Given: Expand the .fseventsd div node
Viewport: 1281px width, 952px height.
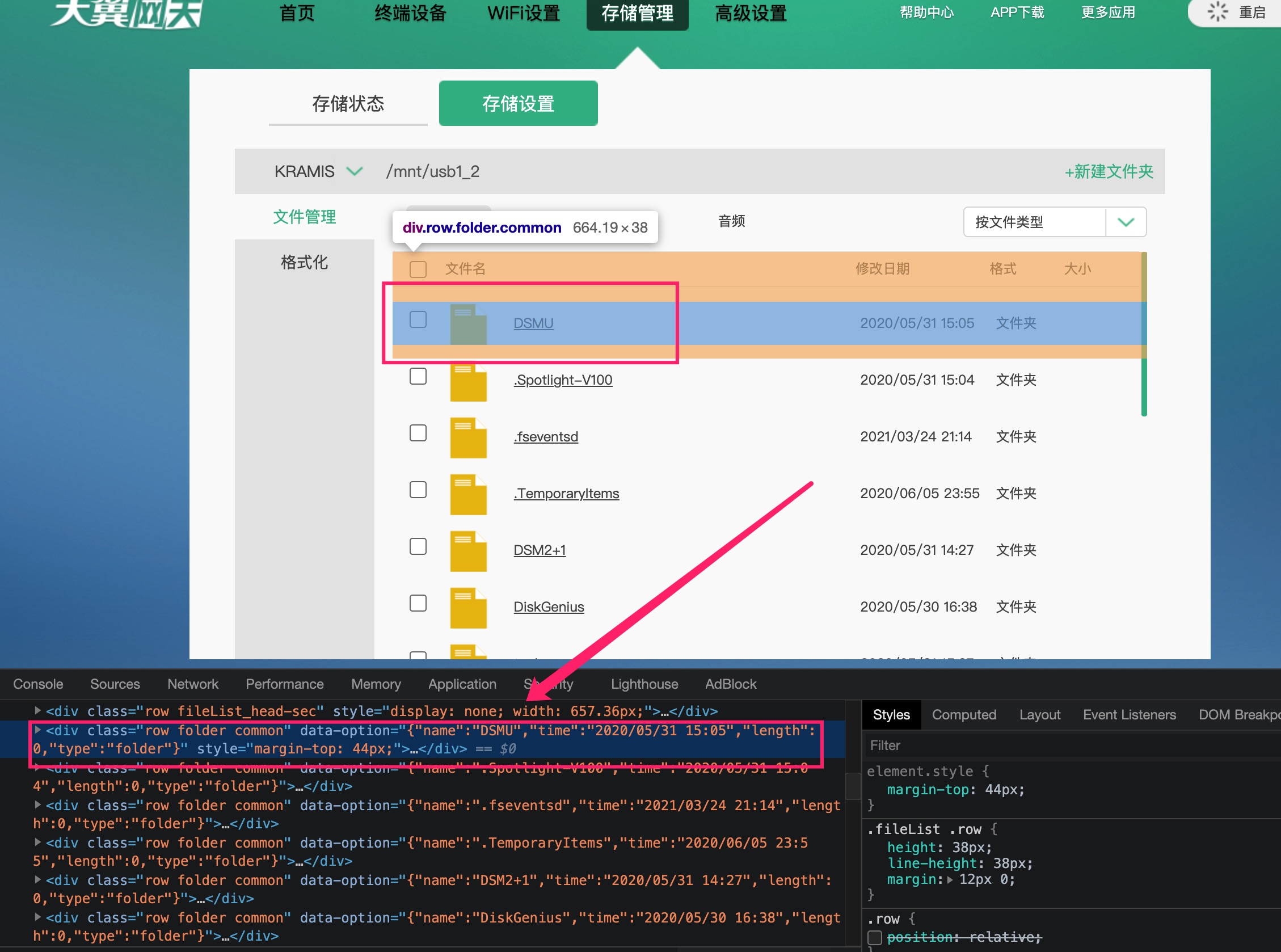Looking at the screenshot, I should [37, 805].
